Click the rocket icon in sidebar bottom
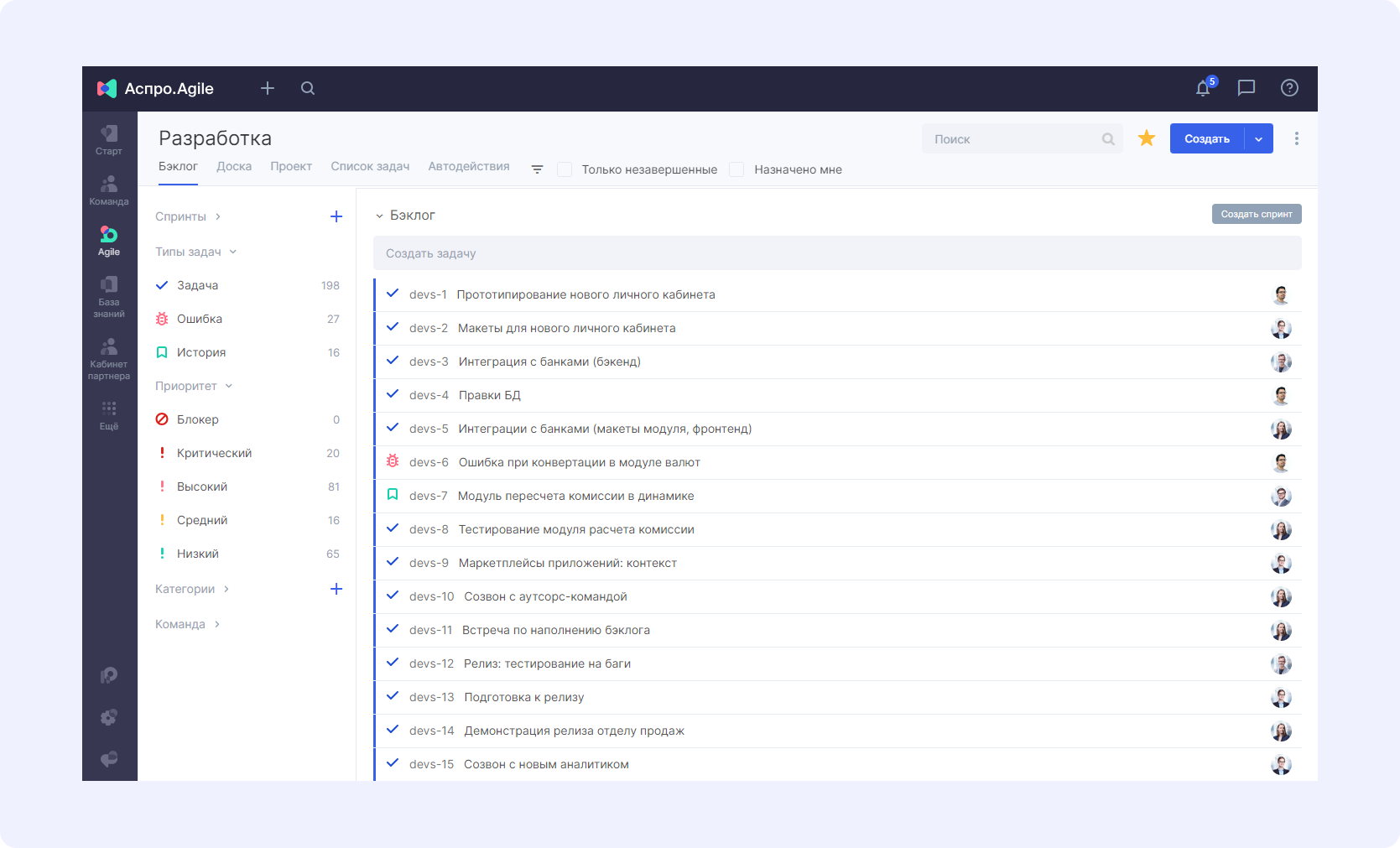This screenshot has width=1400, height=848. pyautogui.click(x=109, y=675)
